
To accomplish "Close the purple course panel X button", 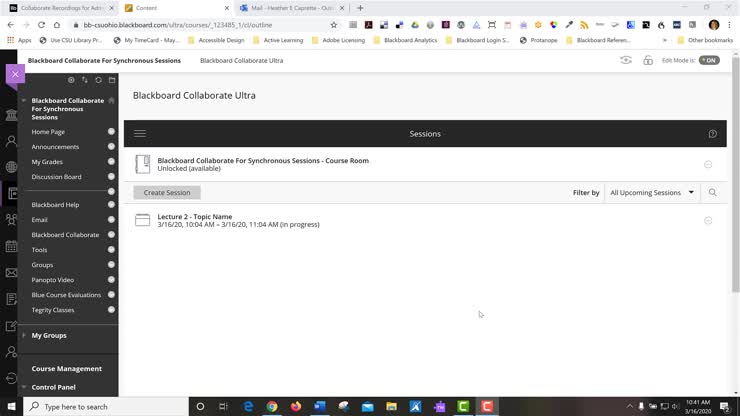I will [x=15, y=74].
